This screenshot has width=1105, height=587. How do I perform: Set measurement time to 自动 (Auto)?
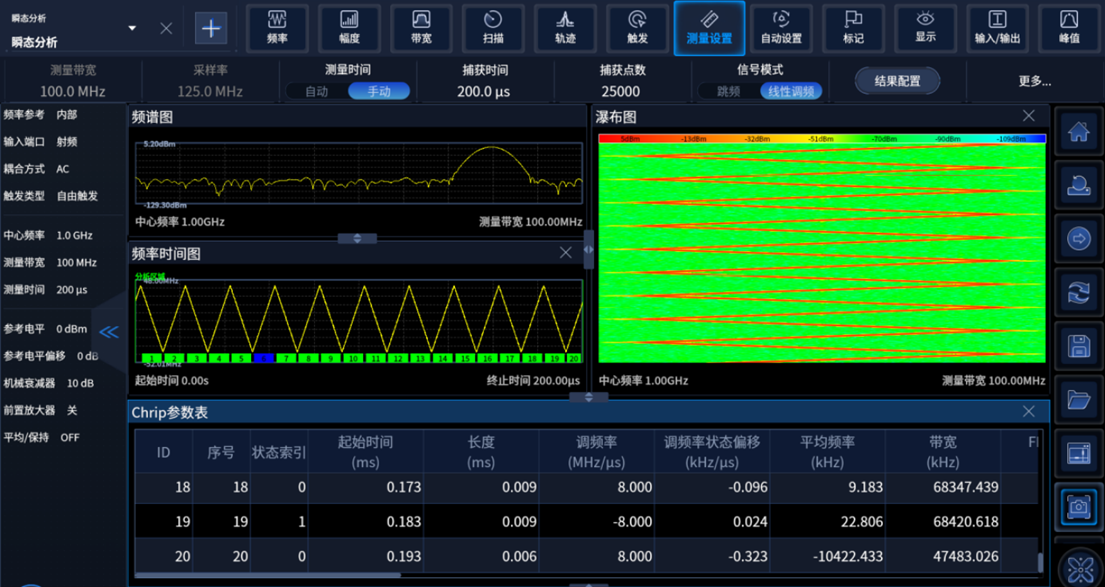pyautogui.click(x=316, y=91)
